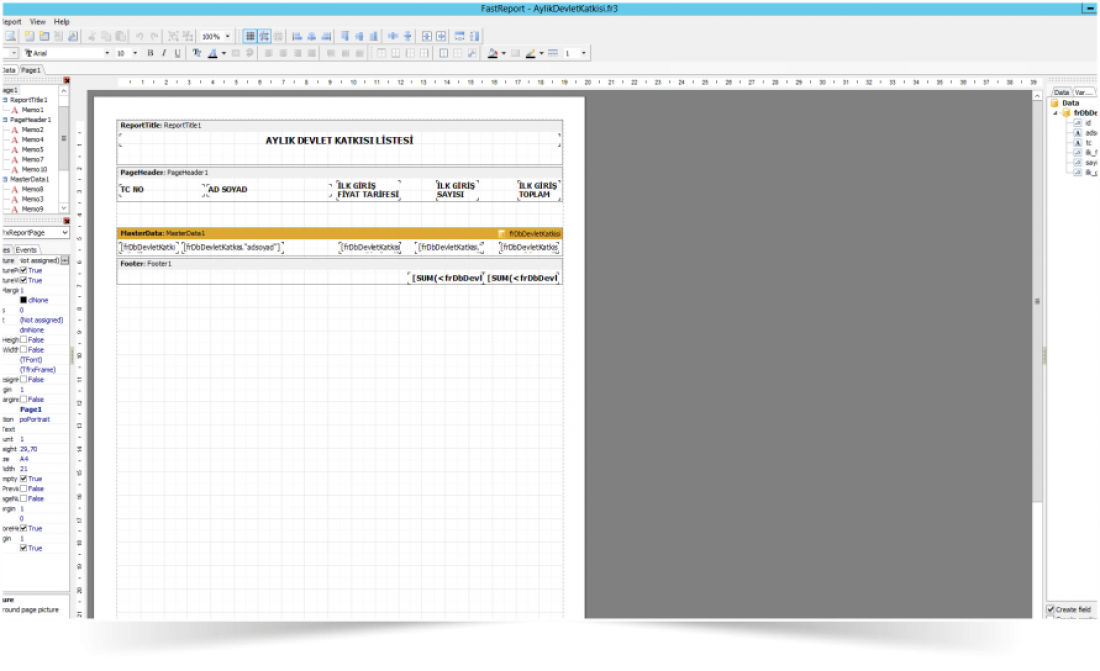Switch to the Page1 tab
Screen dimensions: 1100x671
[32, 70]
